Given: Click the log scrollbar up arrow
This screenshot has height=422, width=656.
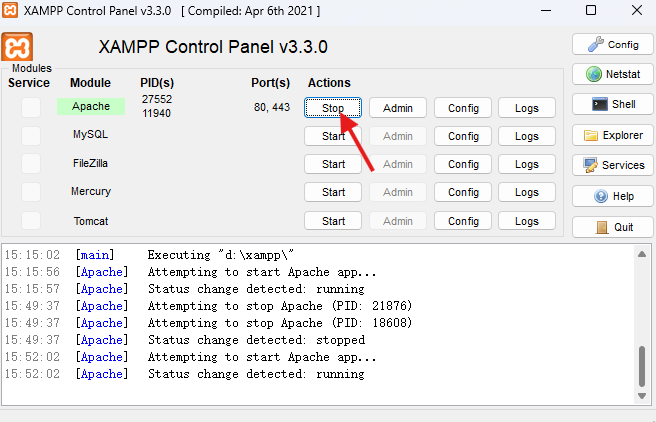Looking at the screenshot, I should 642,254.
